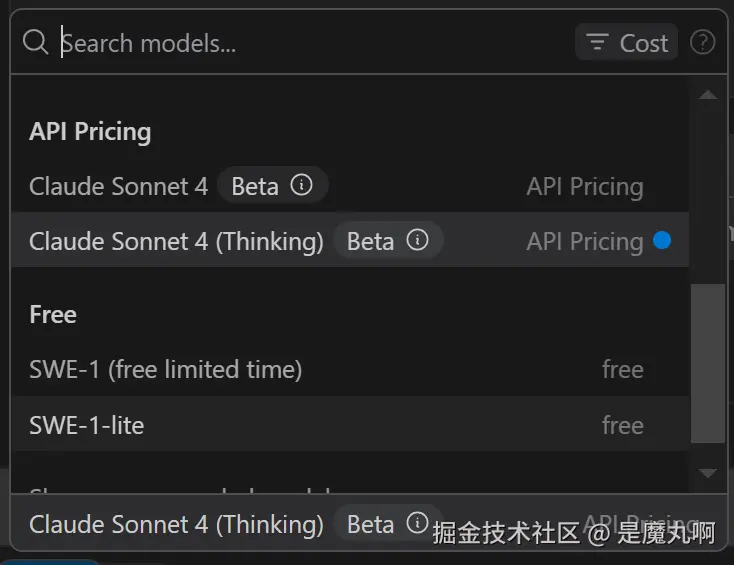Click Beta badge in the bottom selector bar
734x565 pixels.
tap(370, 524)
